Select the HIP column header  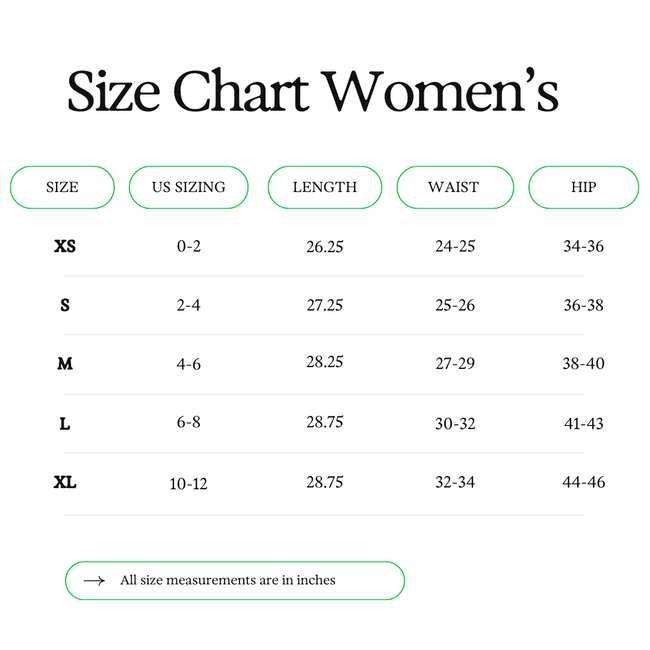coord(583,187)
